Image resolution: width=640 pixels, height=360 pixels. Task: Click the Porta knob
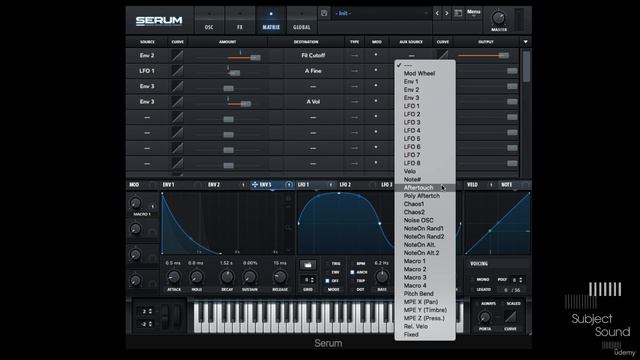[x=485, y=317]
